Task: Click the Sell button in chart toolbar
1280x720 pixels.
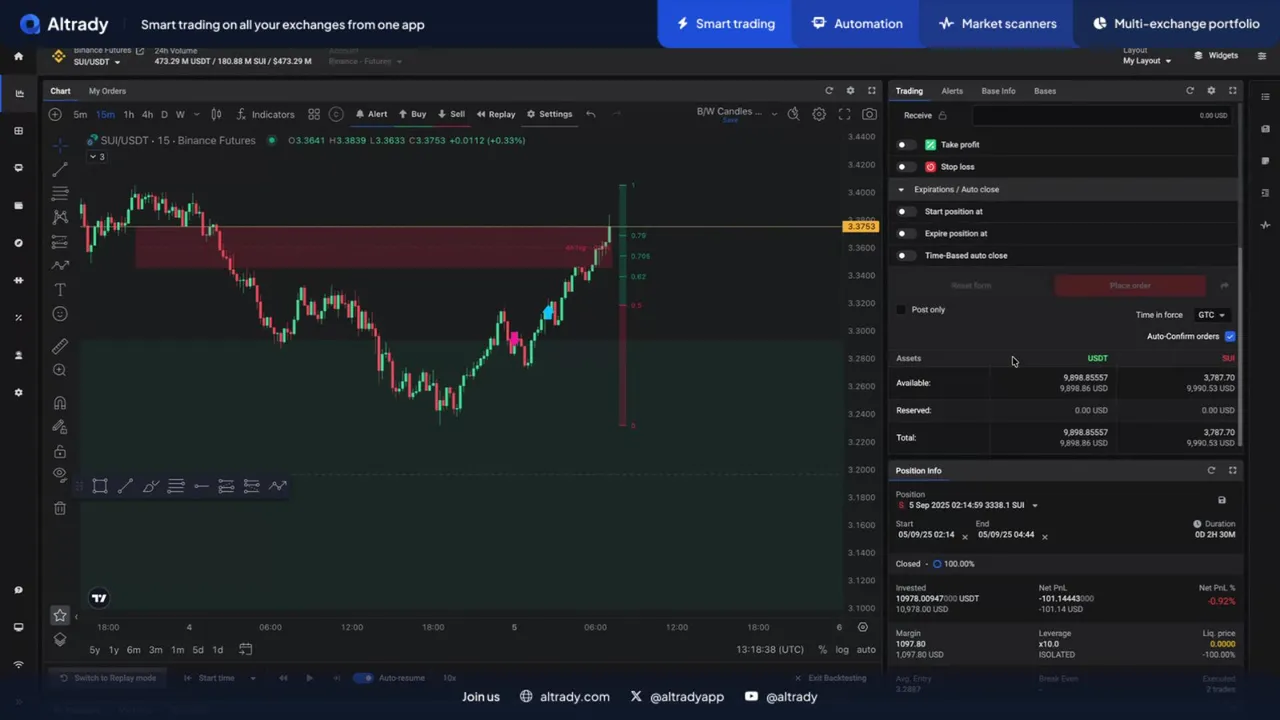Action: pos(451,114)
